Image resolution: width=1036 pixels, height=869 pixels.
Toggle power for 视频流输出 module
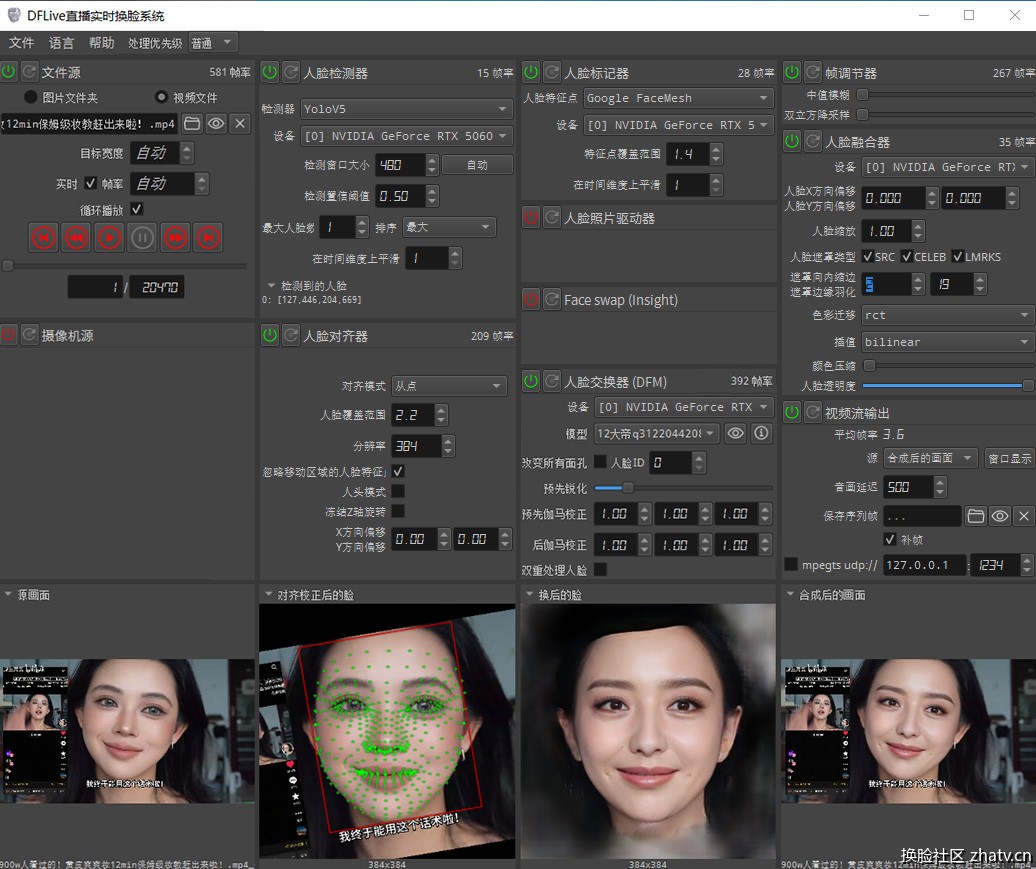click(x=792, y=412)
